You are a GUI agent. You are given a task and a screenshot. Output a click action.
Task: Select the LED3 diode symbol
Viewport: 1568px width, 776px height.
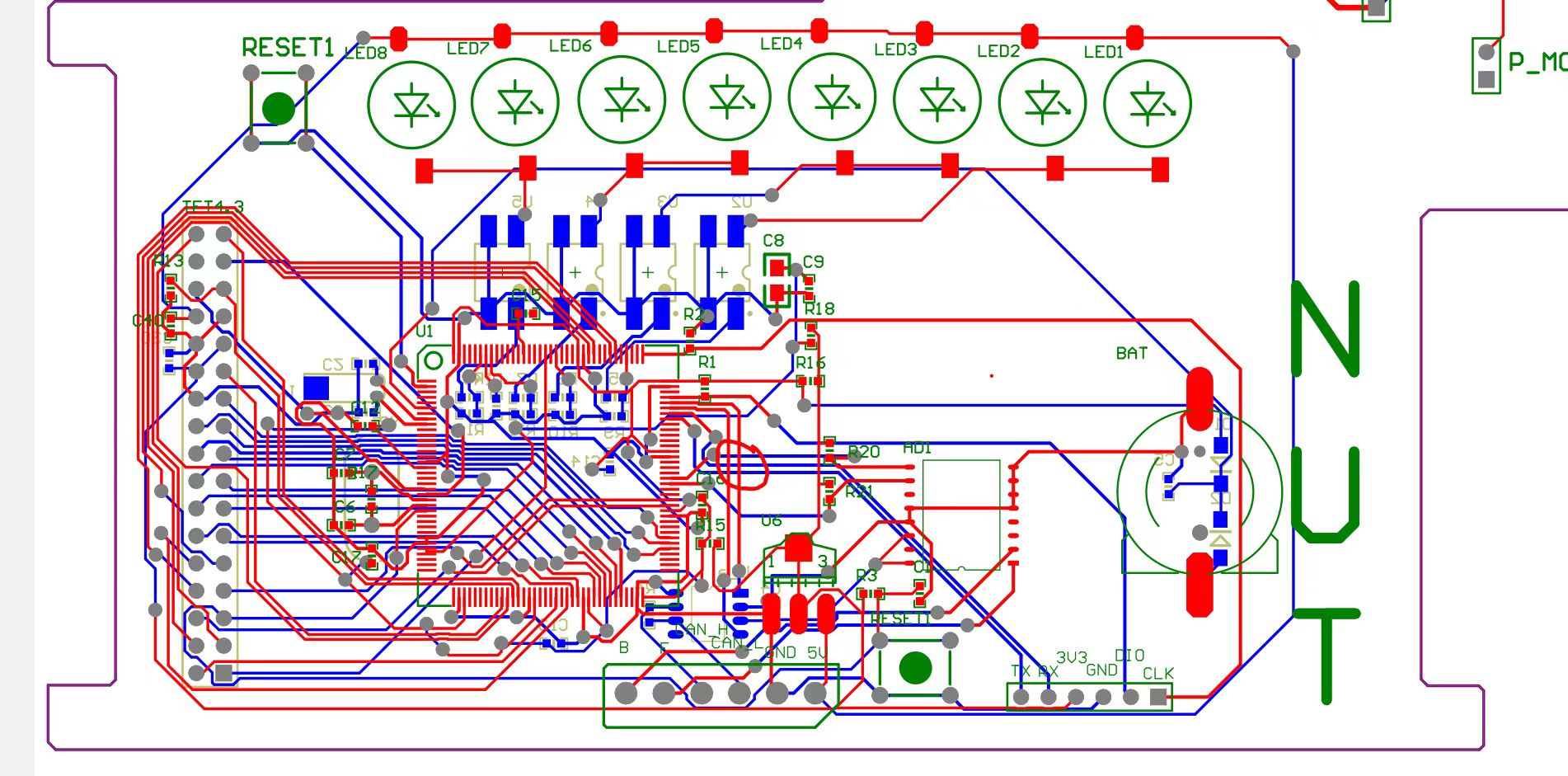(x=937, y=100)
